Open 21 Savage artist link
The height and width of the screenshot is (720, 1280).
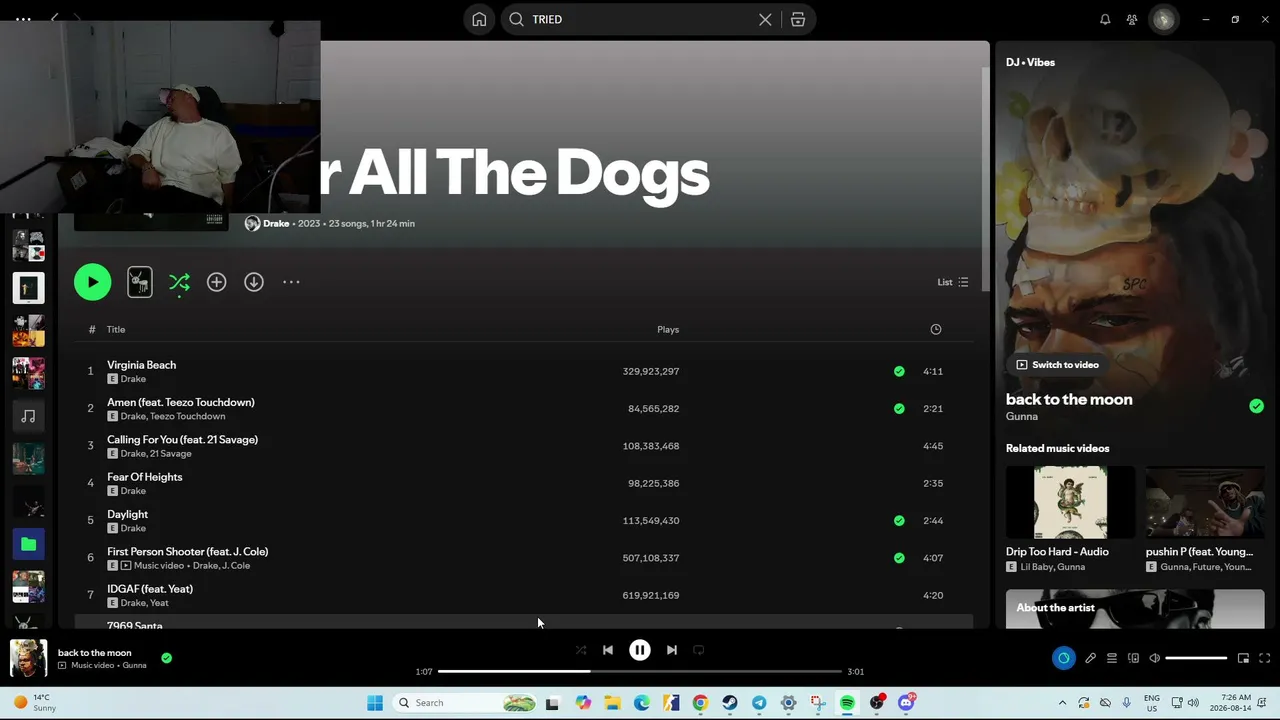click(170, 454)
